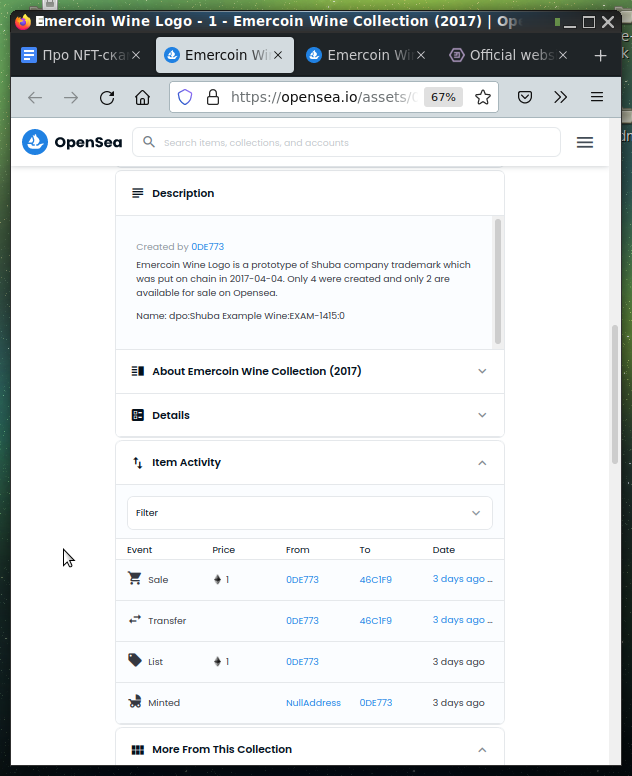Click the Firefox logo in the title bar
This screenshot has height=776, width=632.
[23, 22]
